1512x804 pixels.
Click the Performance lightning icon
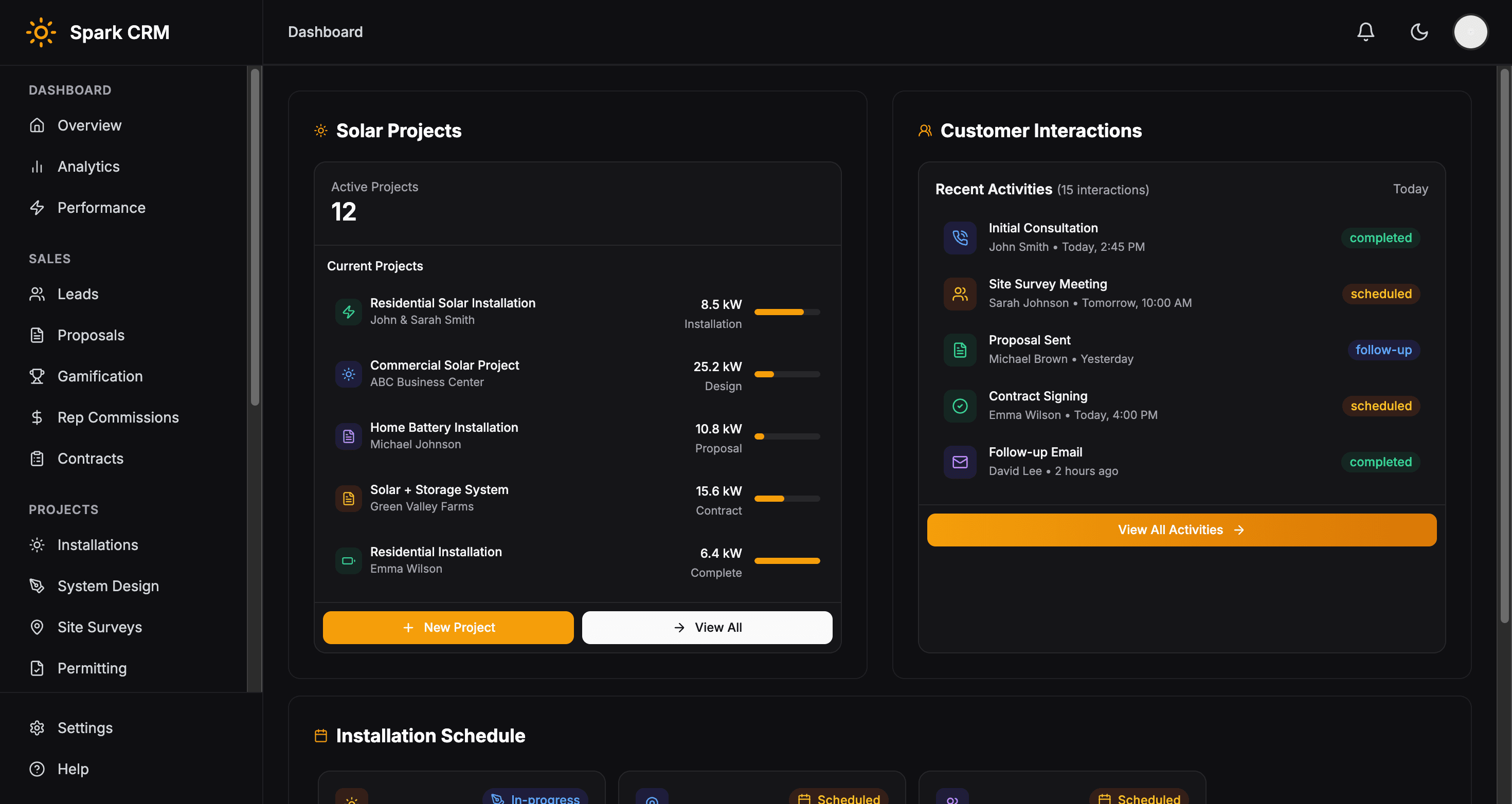[37, 207]
